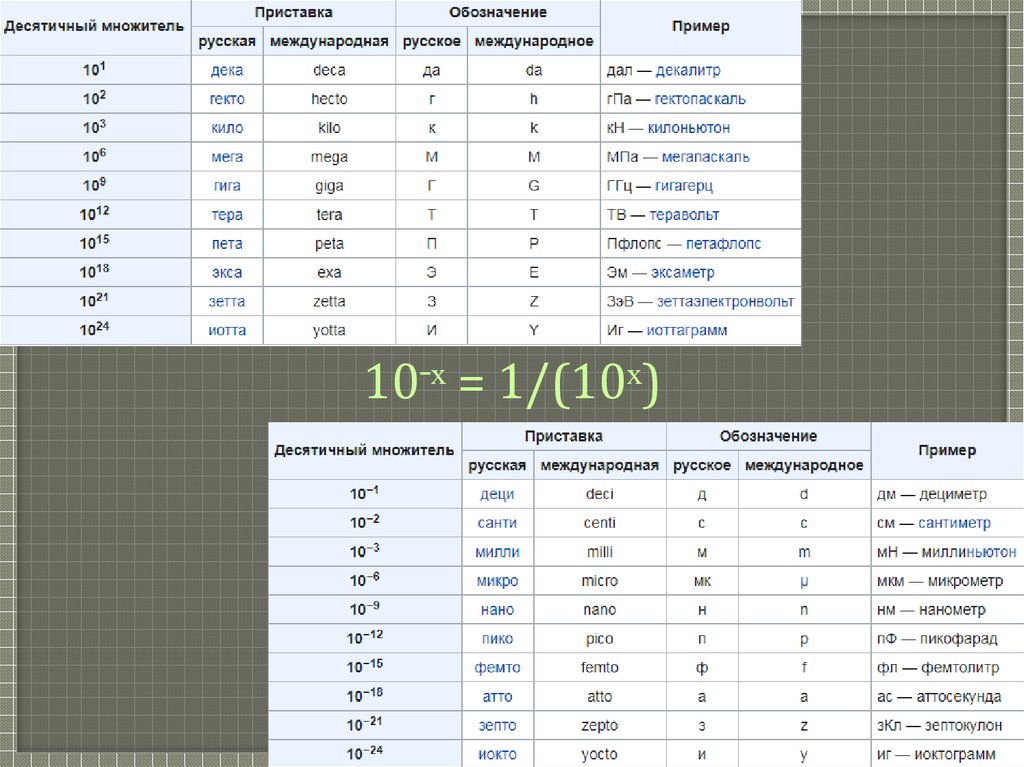Open the 'гекто' prefix link
1024x767 pixels.
pos(227,99)
